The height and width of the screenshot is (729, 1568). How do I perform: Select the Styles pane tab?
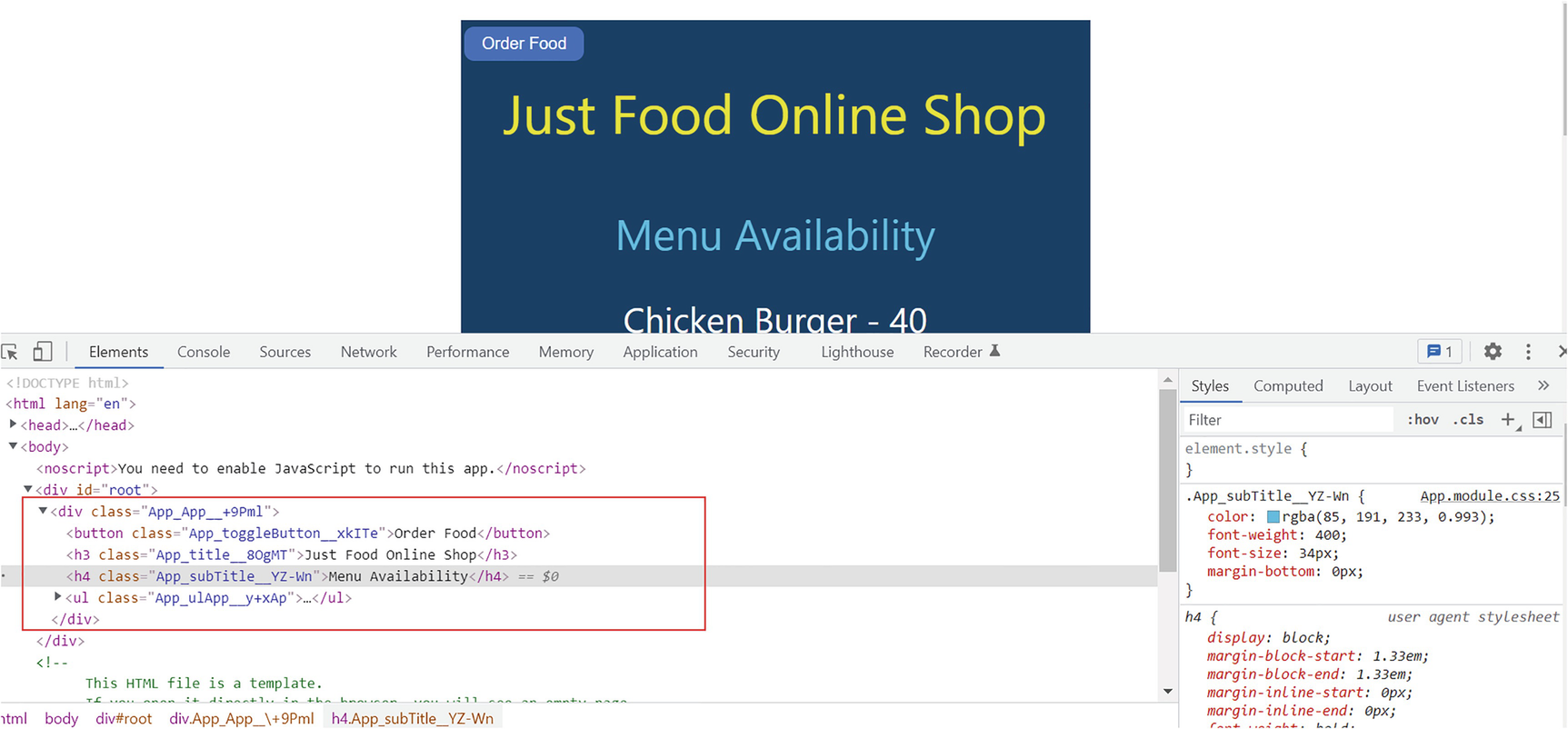click(x=1210, y=386)
